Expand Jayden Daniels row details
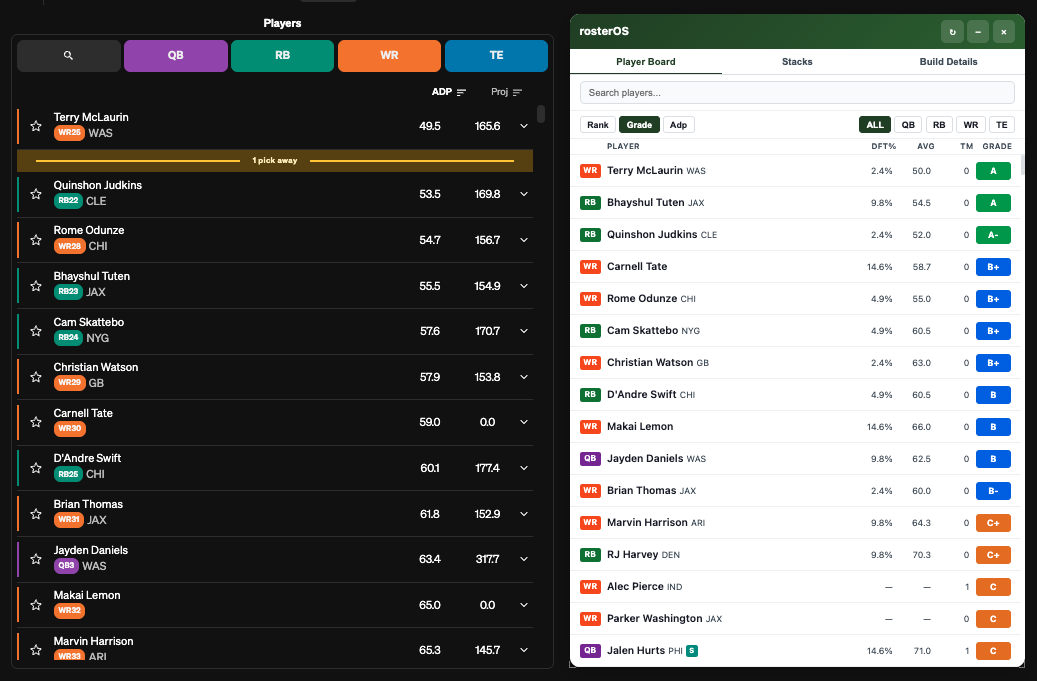This screenshot has width=1037, height=681. point(524,559)
